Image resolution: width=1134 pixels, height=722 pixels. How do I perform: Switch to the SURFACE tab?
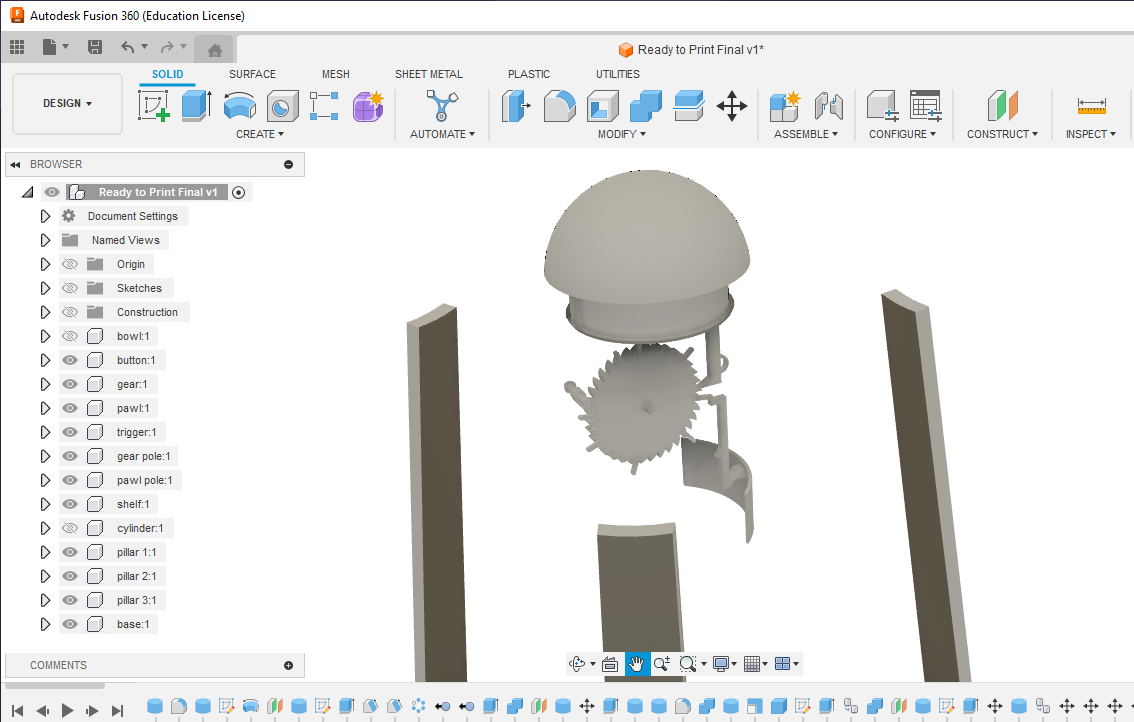[x=252, y=74]
